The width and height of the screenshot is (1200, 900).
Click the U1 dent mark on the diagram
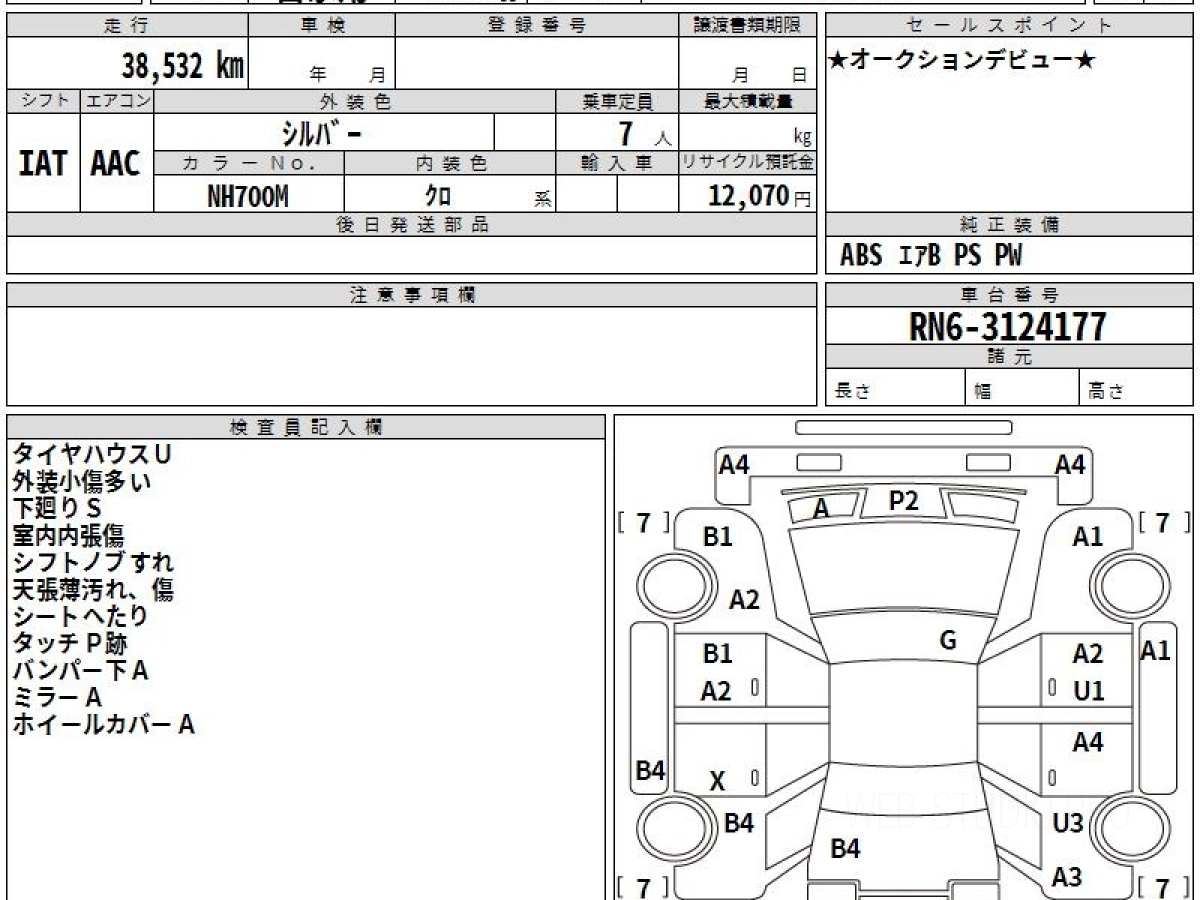click(x=1088, y=691)
